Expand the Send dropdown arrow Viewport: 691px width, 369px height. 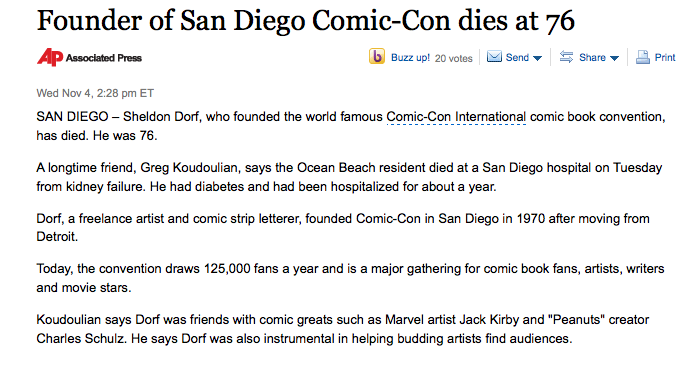pyautogui.click(x=537, y=58)
